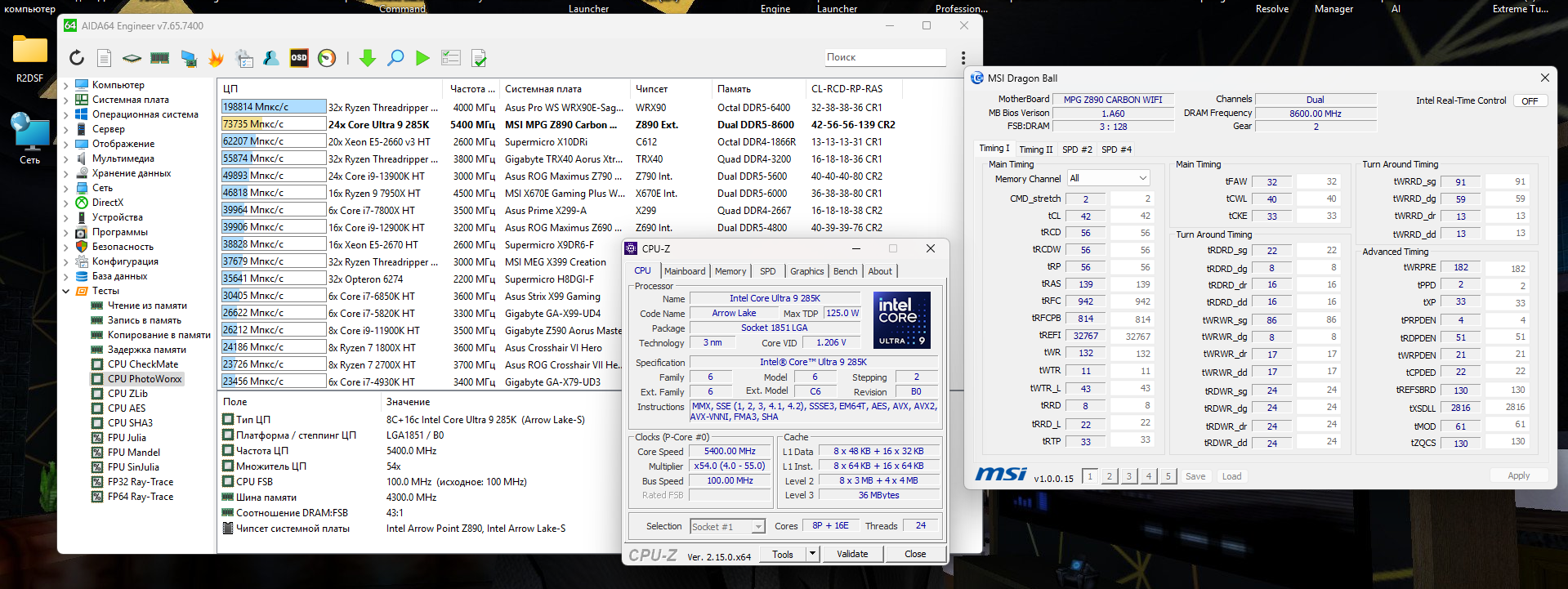Select CPU ZLib benchmark in tree

[x=127, y=394]
